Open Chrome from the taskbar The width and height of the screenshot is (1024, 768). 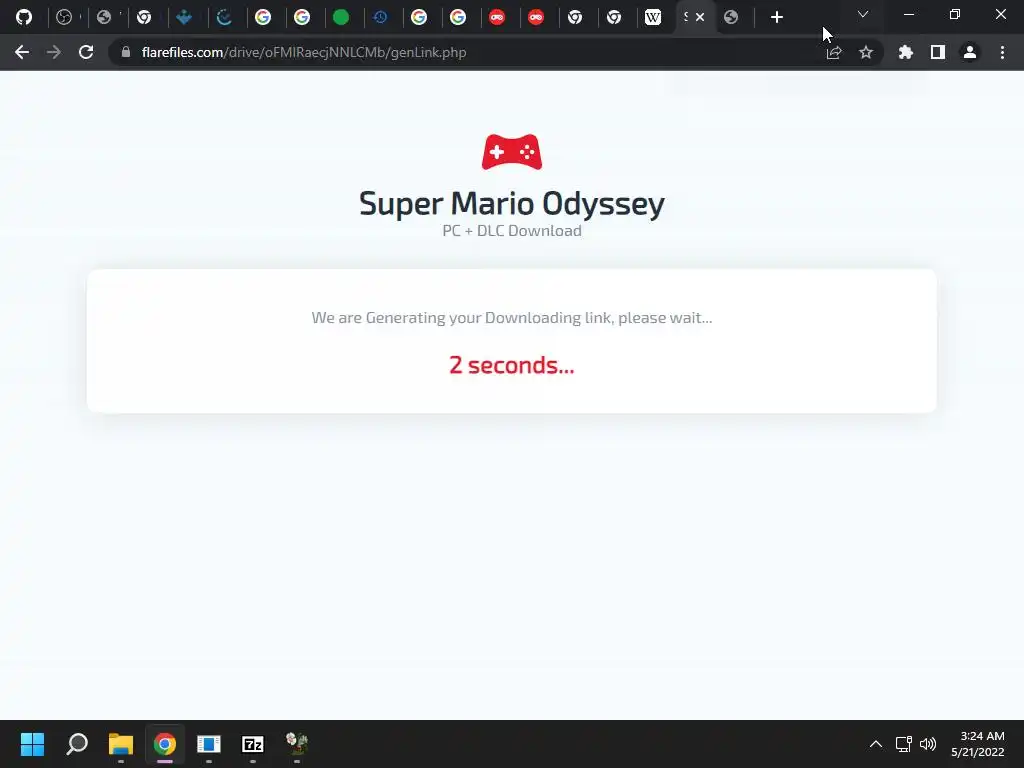pyautogui.click(x=165, y=744)
